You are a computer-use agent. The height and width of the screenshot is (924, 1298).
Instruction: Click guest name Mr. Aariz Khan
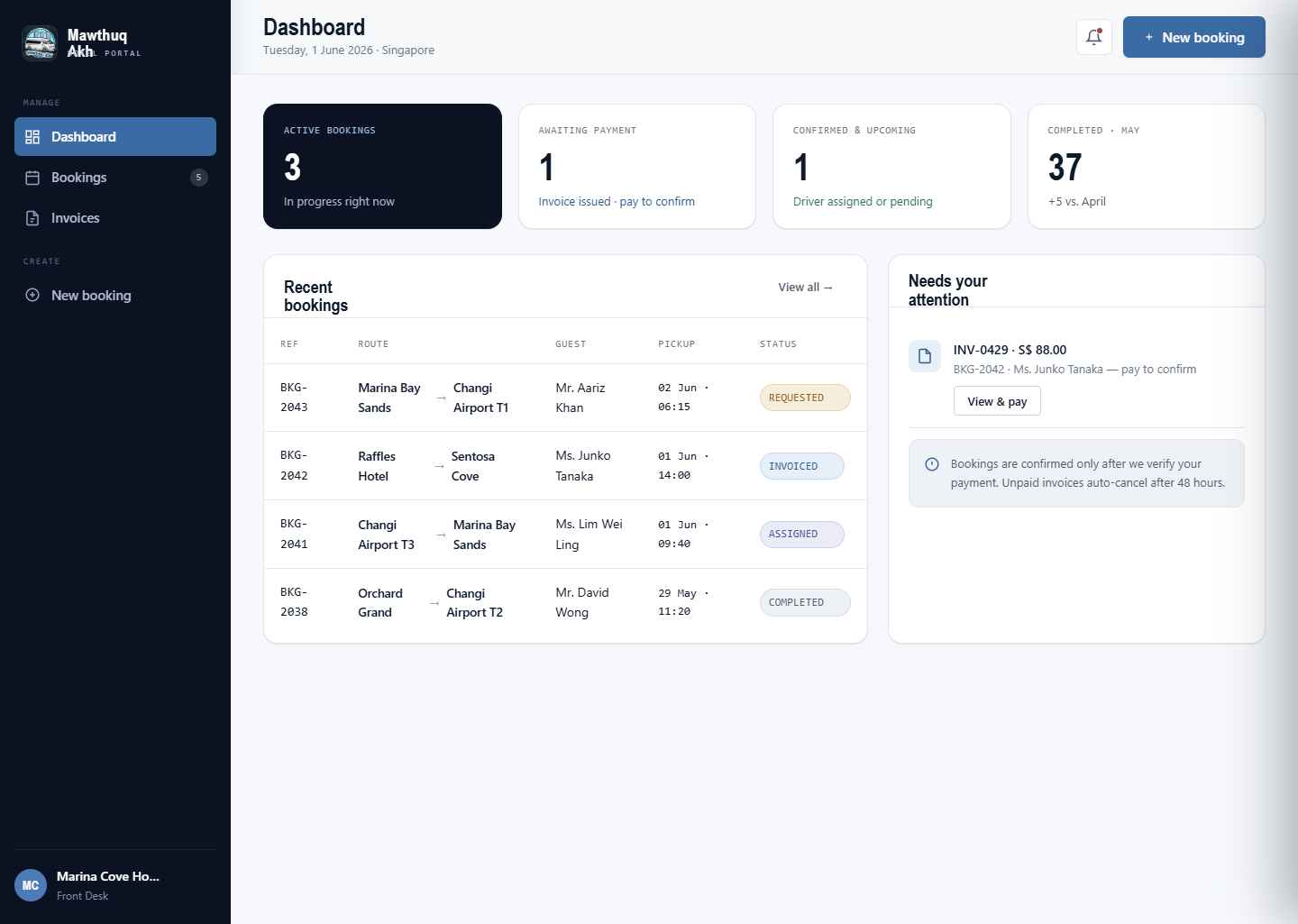[580, 398]
